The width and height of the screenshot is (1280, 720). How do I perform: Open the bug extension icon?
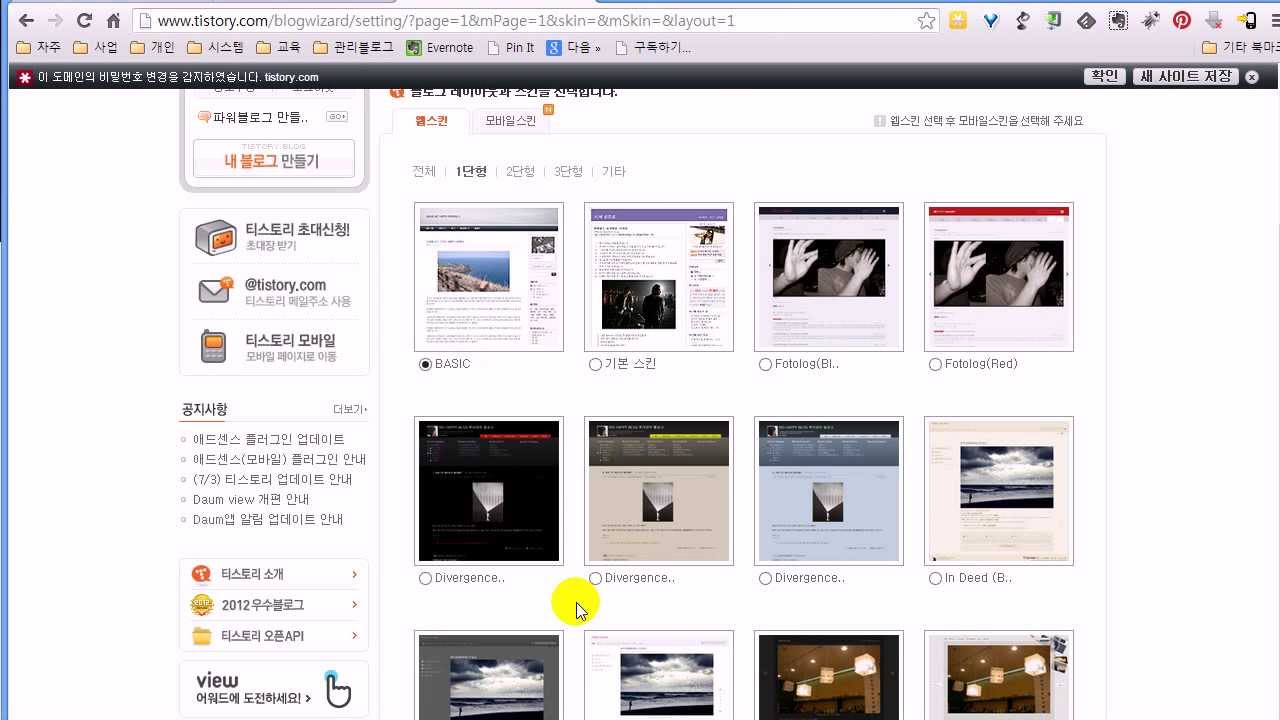point(1150,20)
